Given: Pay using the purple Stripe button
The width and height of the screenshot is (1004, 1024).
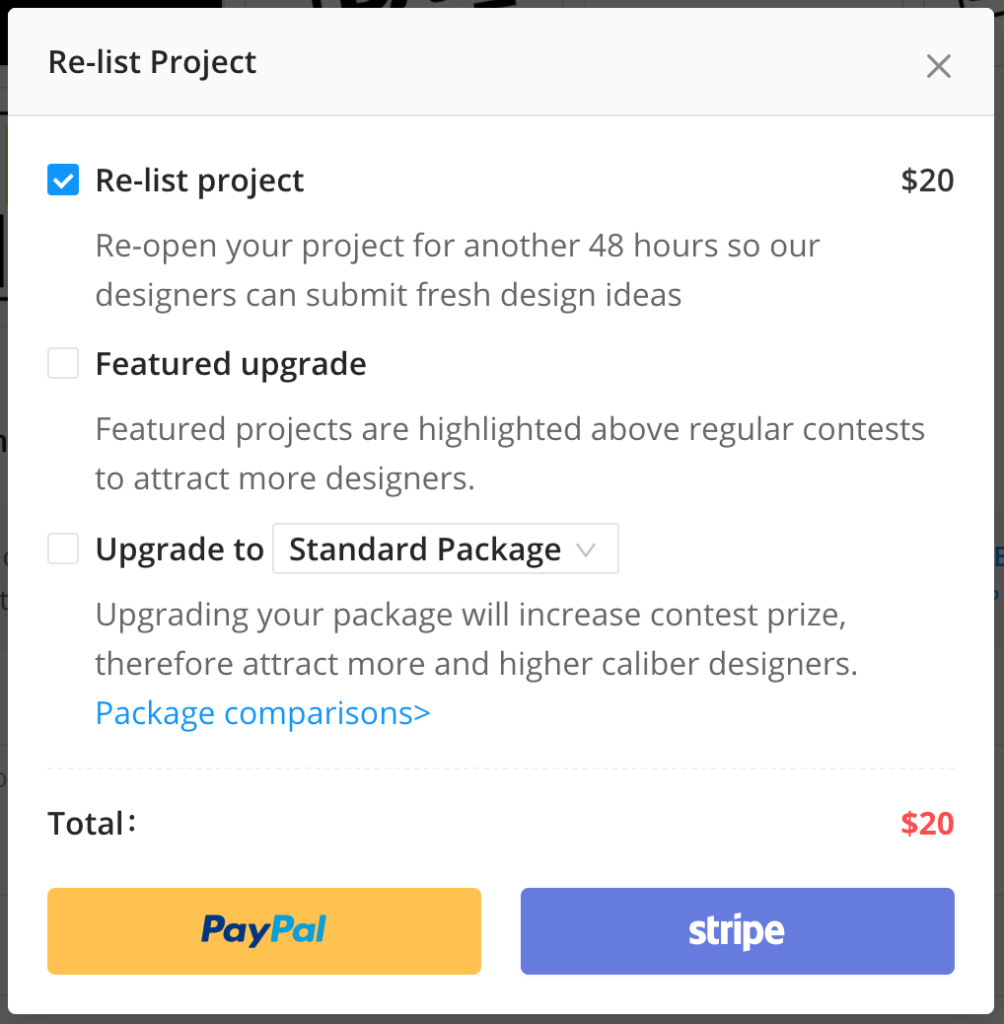Looking at the screenshot, I should [x=737, y=931].
